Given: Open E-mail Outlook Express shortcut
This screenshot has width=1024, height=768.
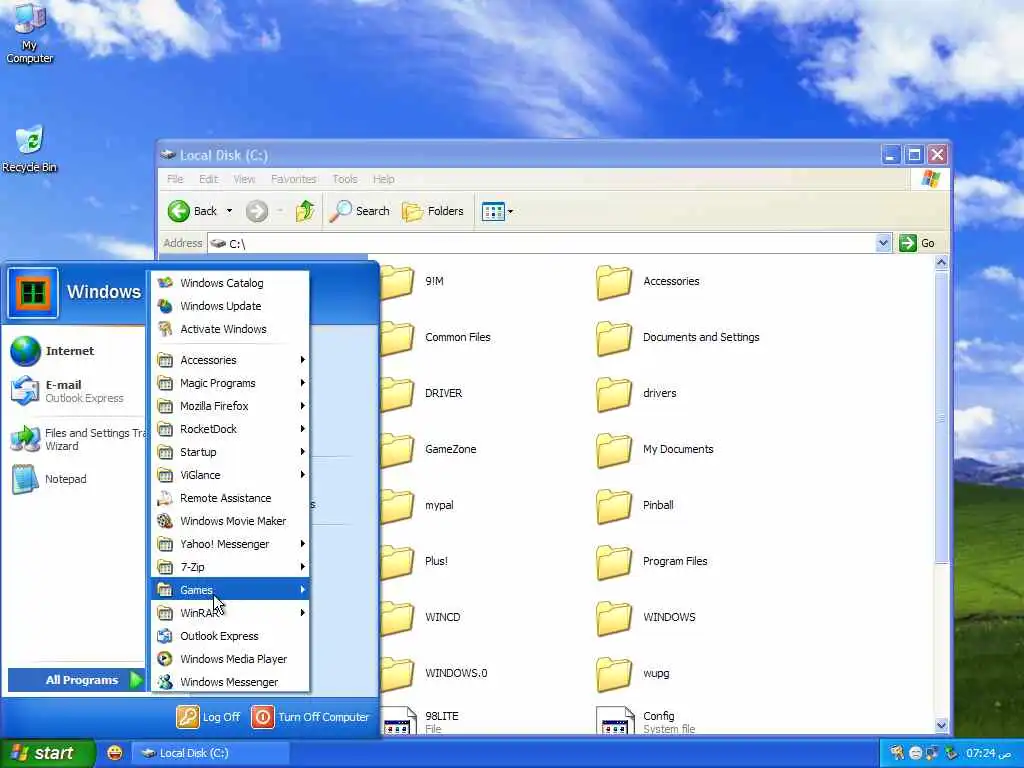Looking at the screenshot, I should point(74,391).
